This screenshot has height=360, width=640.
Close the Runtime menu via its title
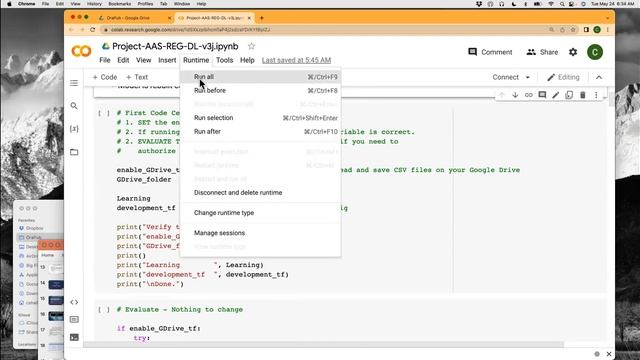pos(196,60)
